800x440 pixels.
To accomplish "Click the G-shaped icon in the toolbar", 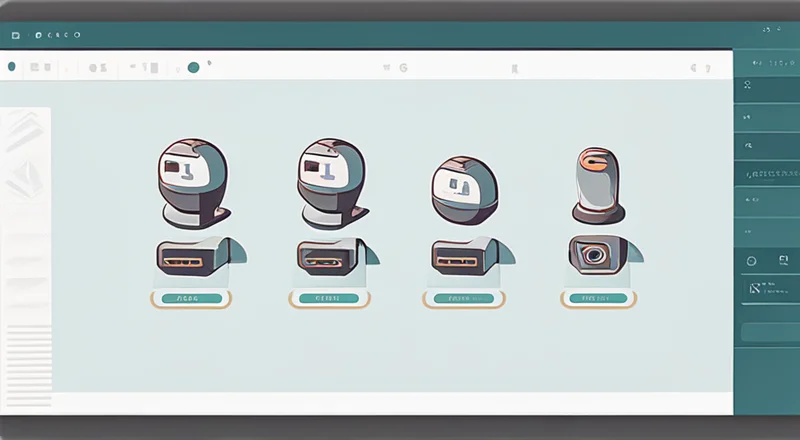I will 404,67.
